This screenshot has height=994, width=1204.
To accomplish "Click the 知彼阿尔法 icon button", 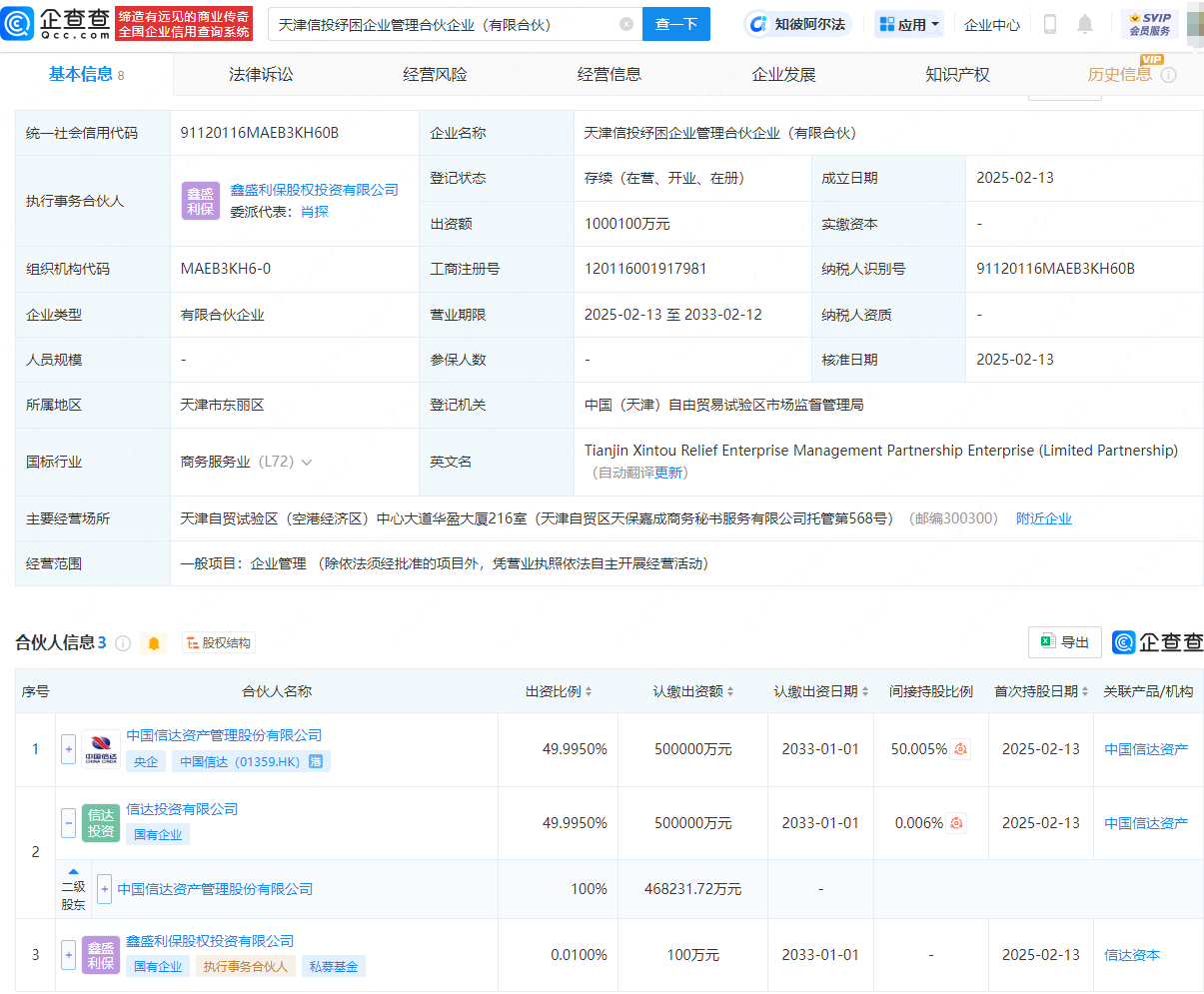I will coord(796,24).
